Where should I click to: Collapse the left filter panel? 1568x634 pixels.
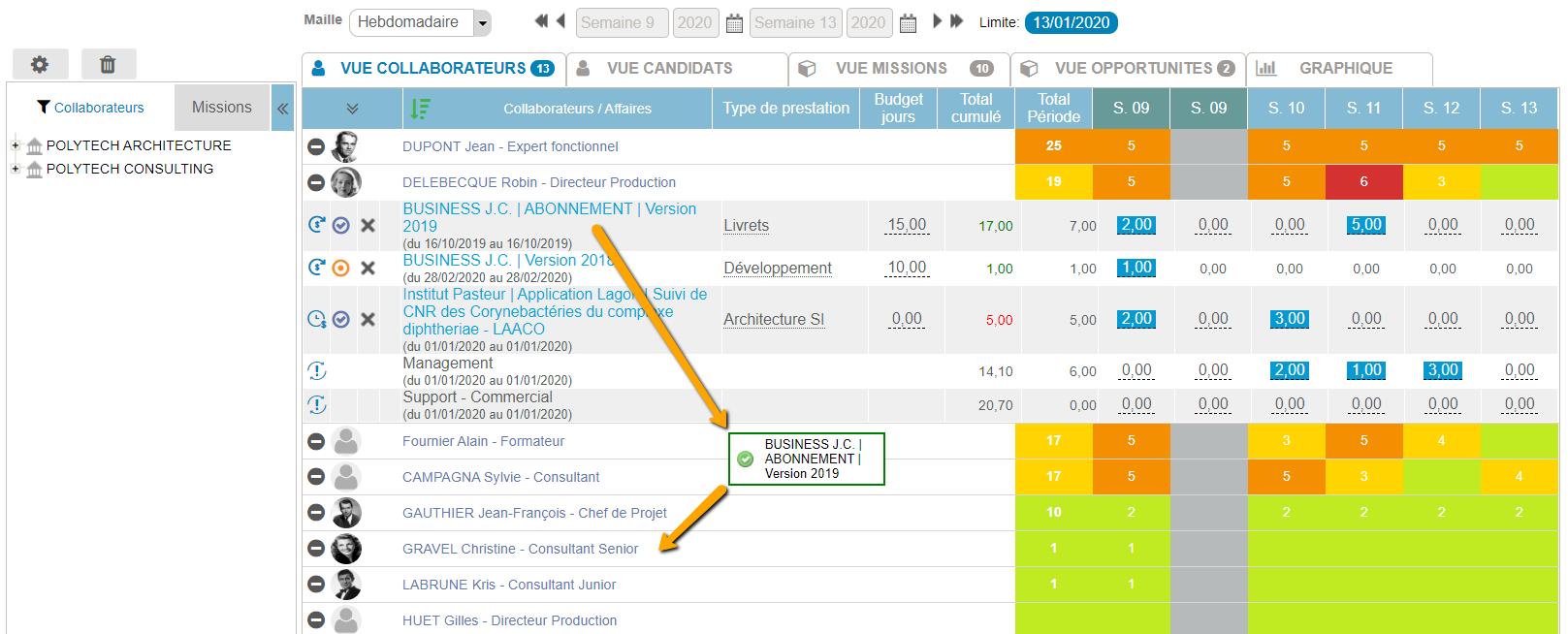coord(282,109)
